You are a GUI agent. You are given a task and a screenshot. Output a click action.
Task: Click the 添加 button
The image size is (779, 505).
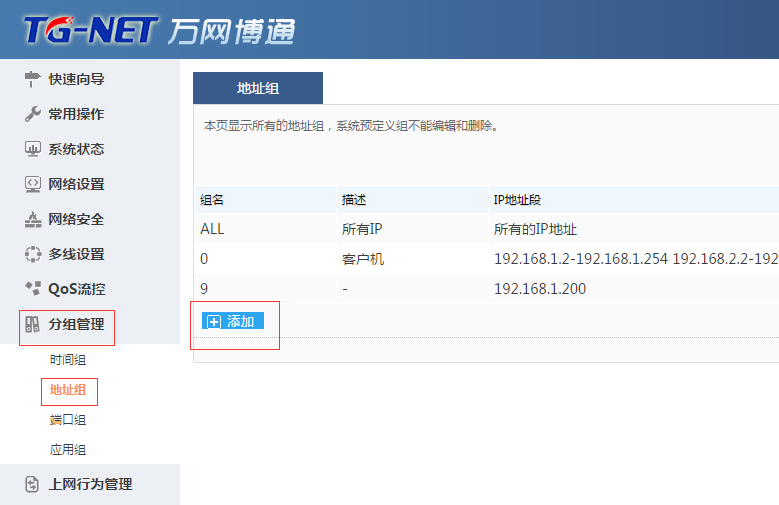tap(233, 321)
